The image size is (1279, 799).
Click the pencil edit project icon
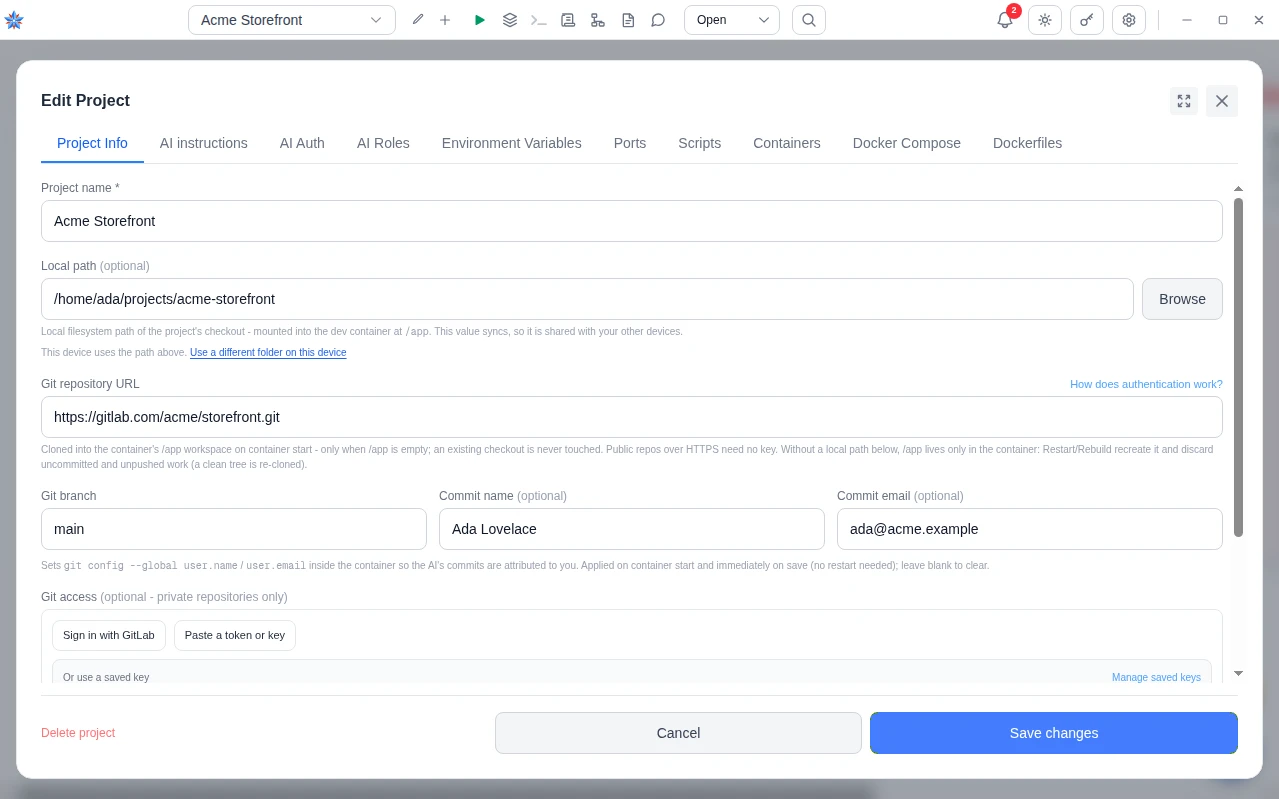(x=418, y=20)
